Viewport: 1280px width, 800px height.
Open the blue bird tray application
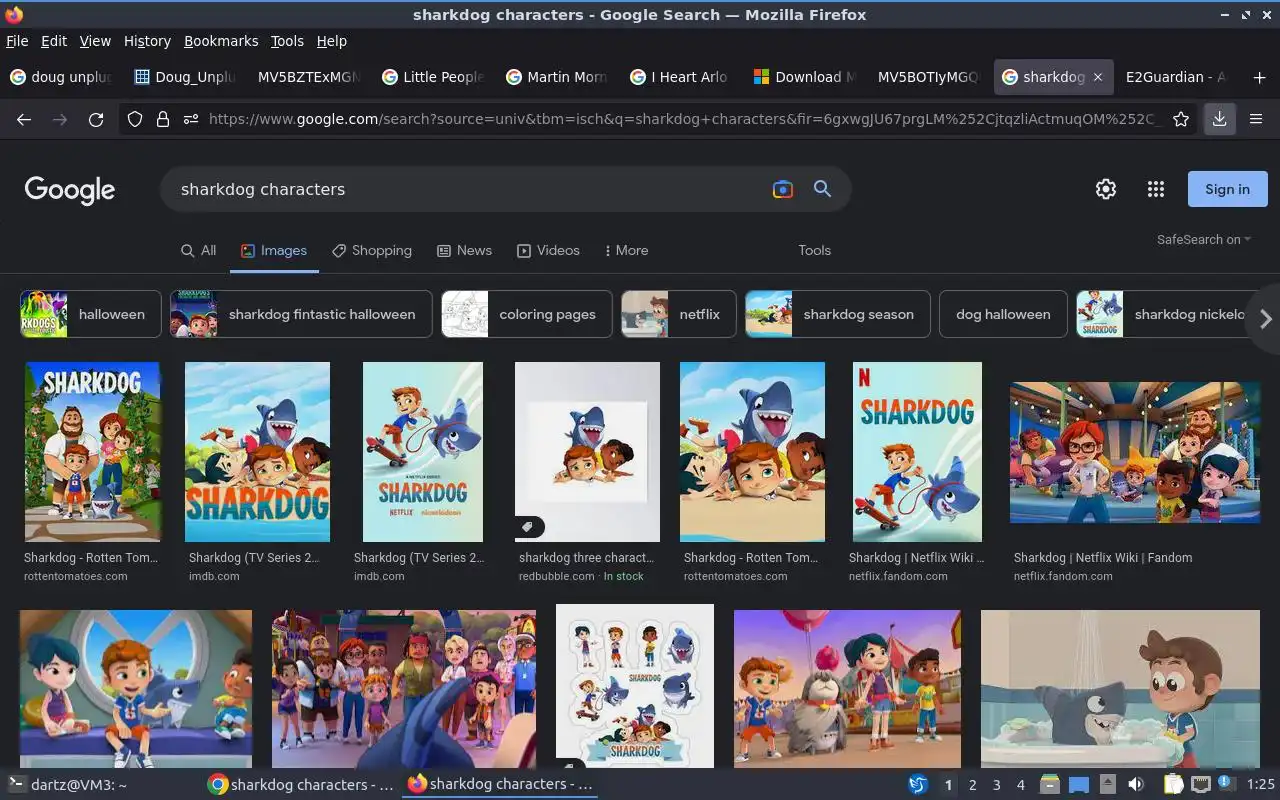pyautogui.click(x=918, y=785)
